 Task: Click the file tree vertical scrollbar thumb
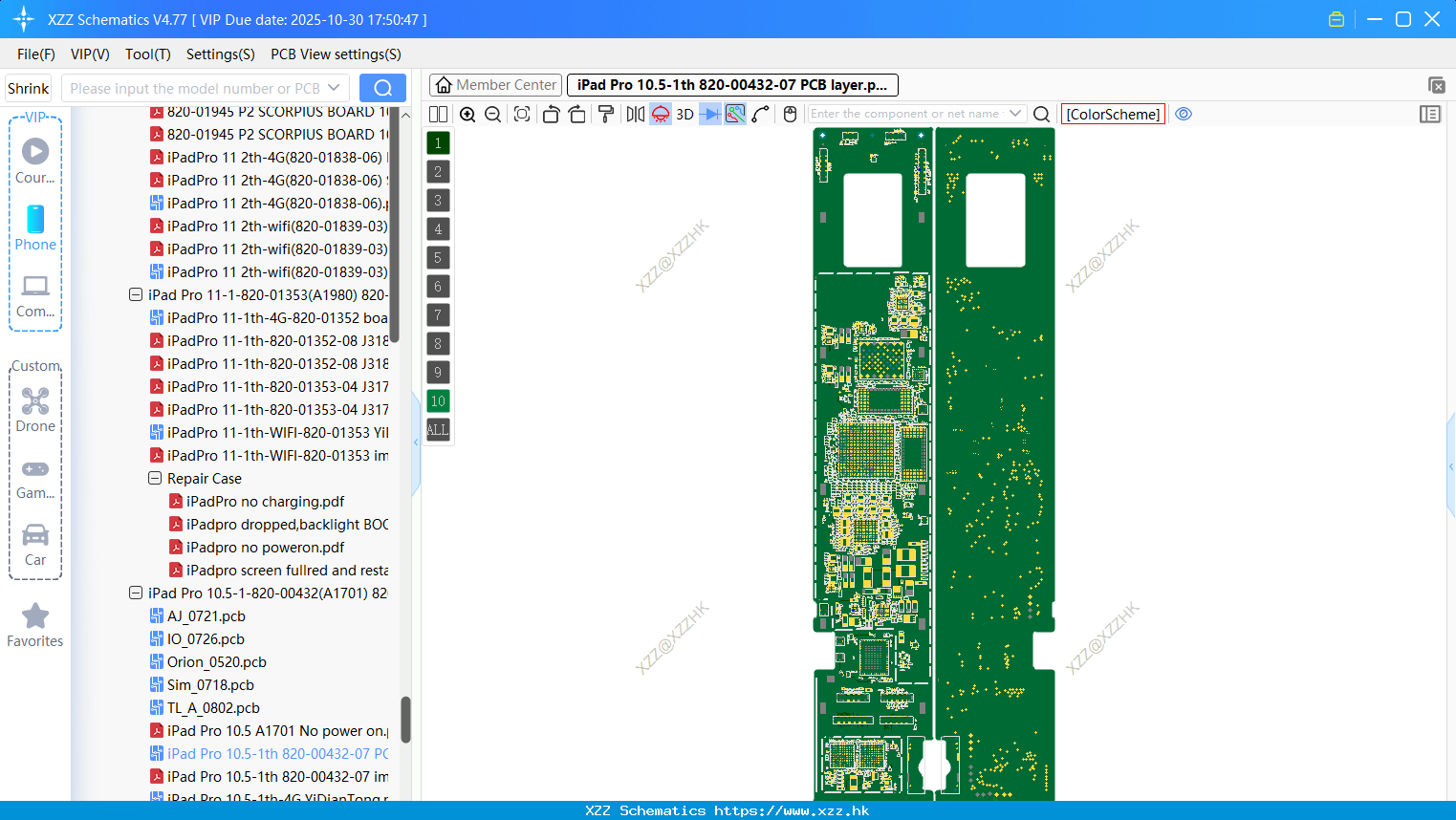point(405,719)
